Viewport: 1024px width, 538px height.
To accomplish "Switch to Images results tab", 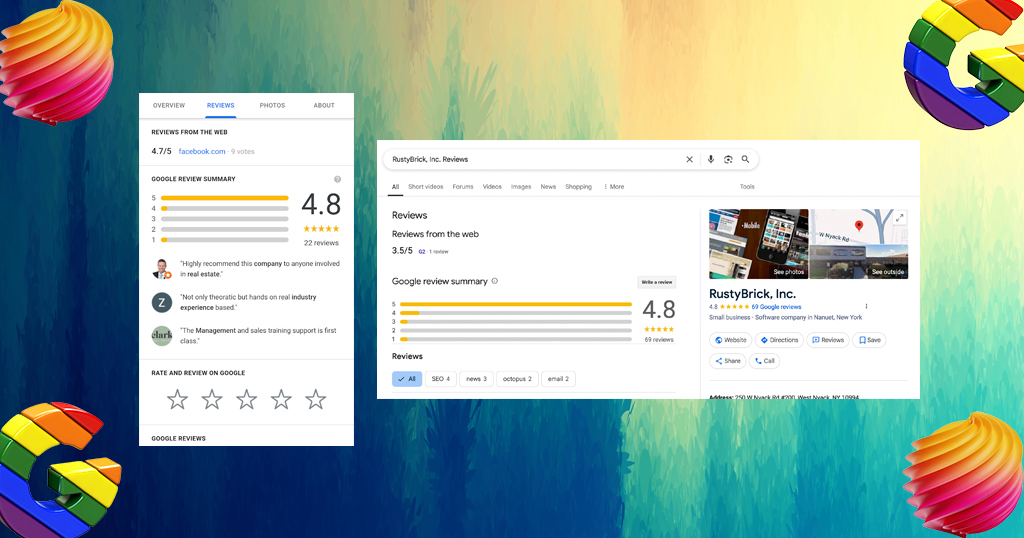I will coord(521,187).
